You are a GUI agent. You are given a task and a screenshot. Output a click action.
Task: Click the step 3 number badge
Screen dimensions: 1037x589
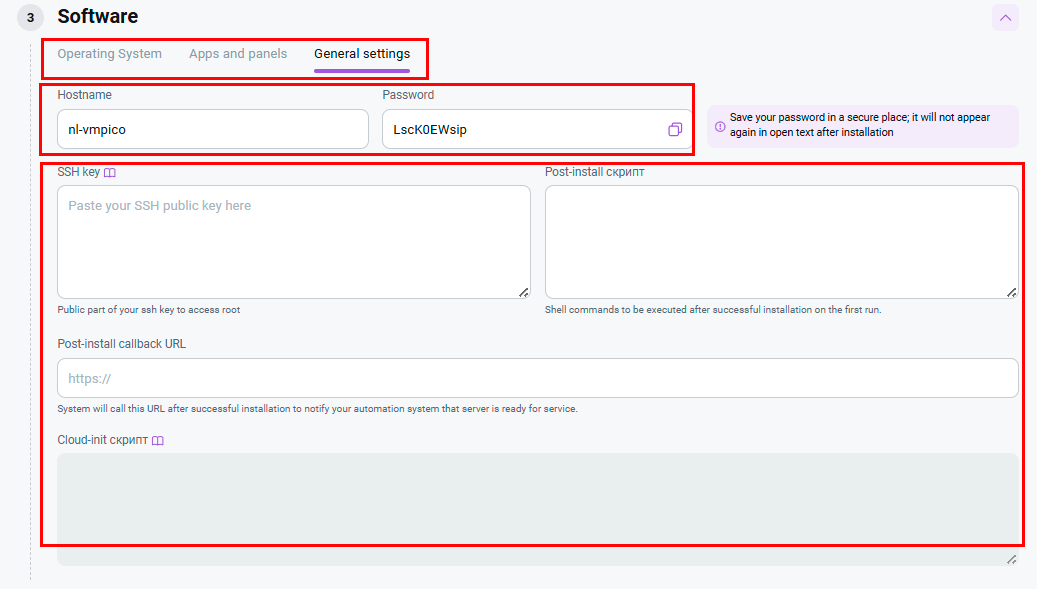click(x=30, y=17)
